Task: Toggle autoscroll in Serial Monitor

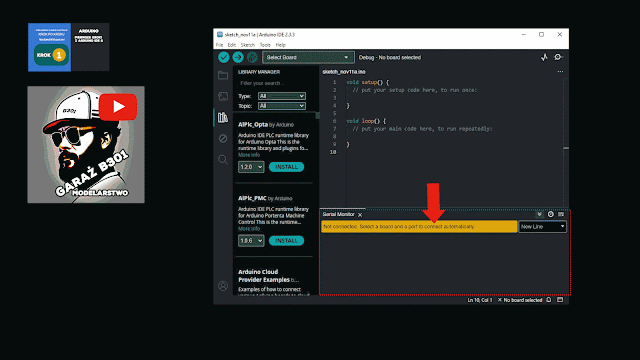Action: 539,214
